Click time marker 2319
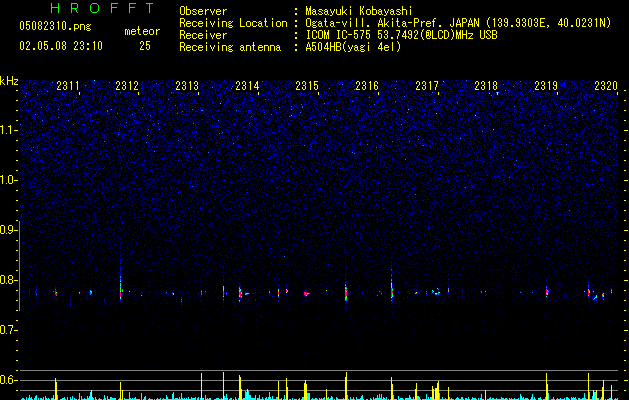629x400 pixels. coord(546,86)
